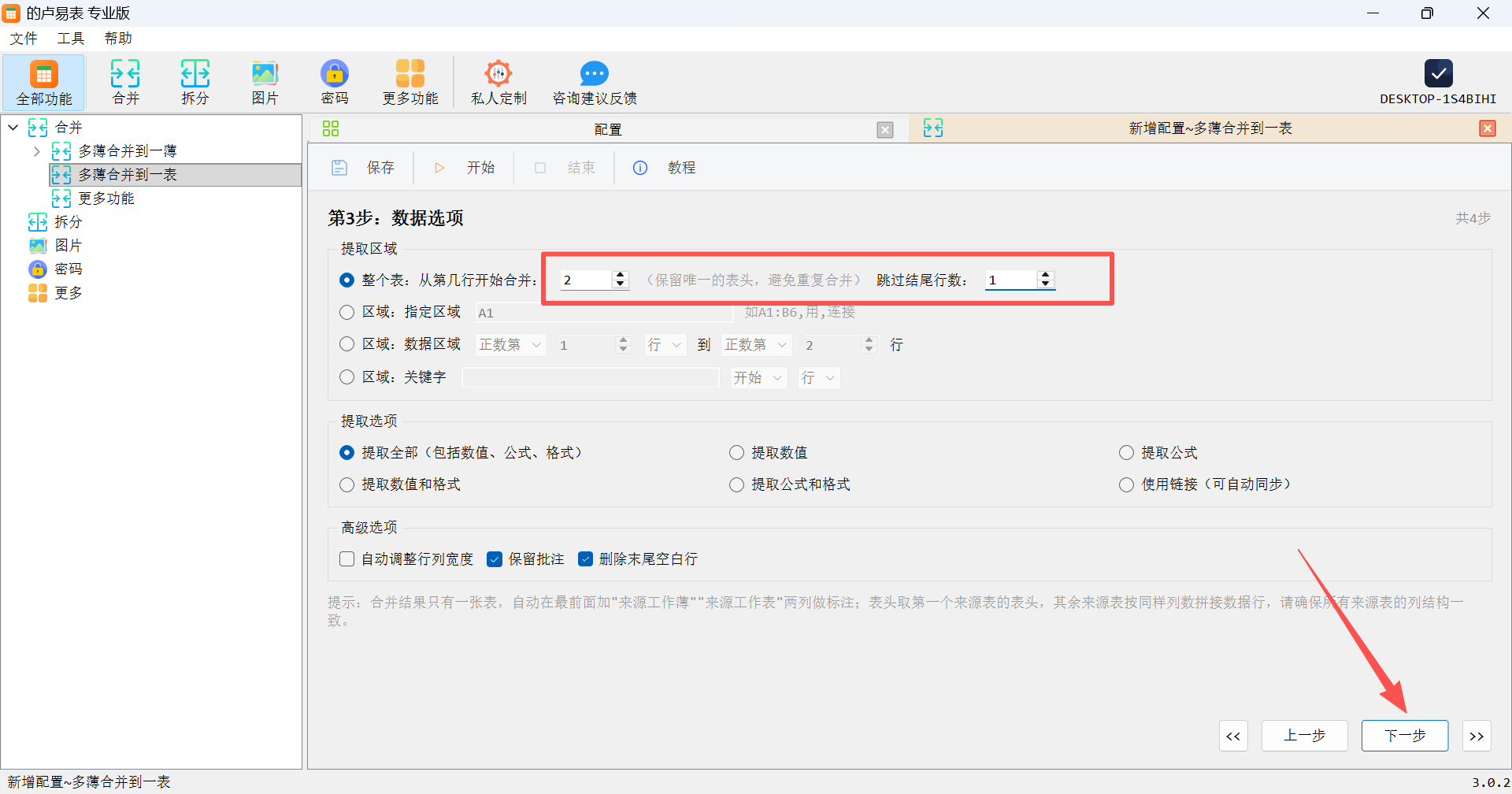Open 更多功能 in the top toolbar

(410, 82)
